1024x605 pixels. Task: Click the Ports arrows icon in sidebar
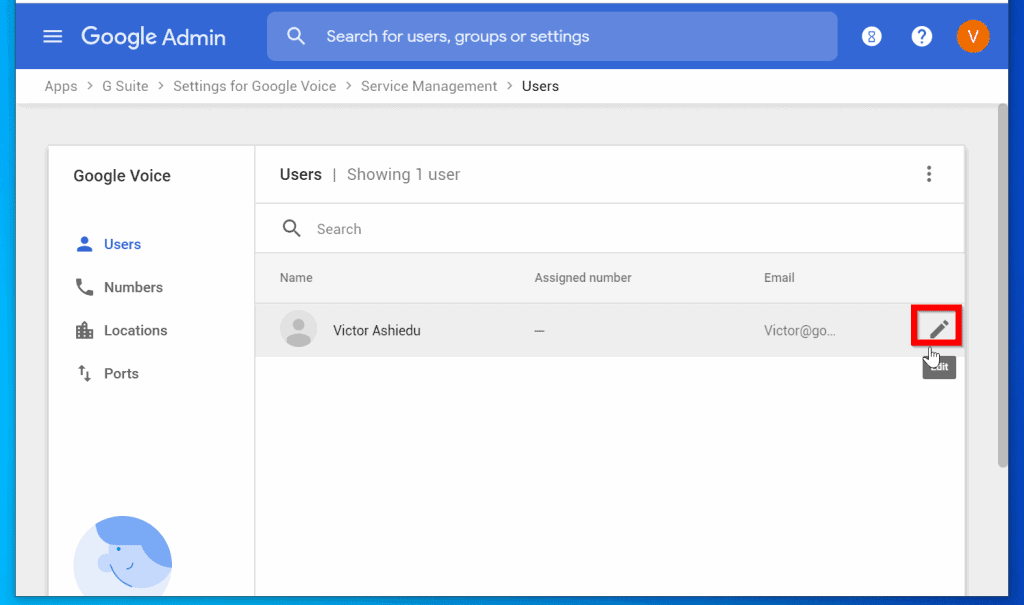pos(83,373)
